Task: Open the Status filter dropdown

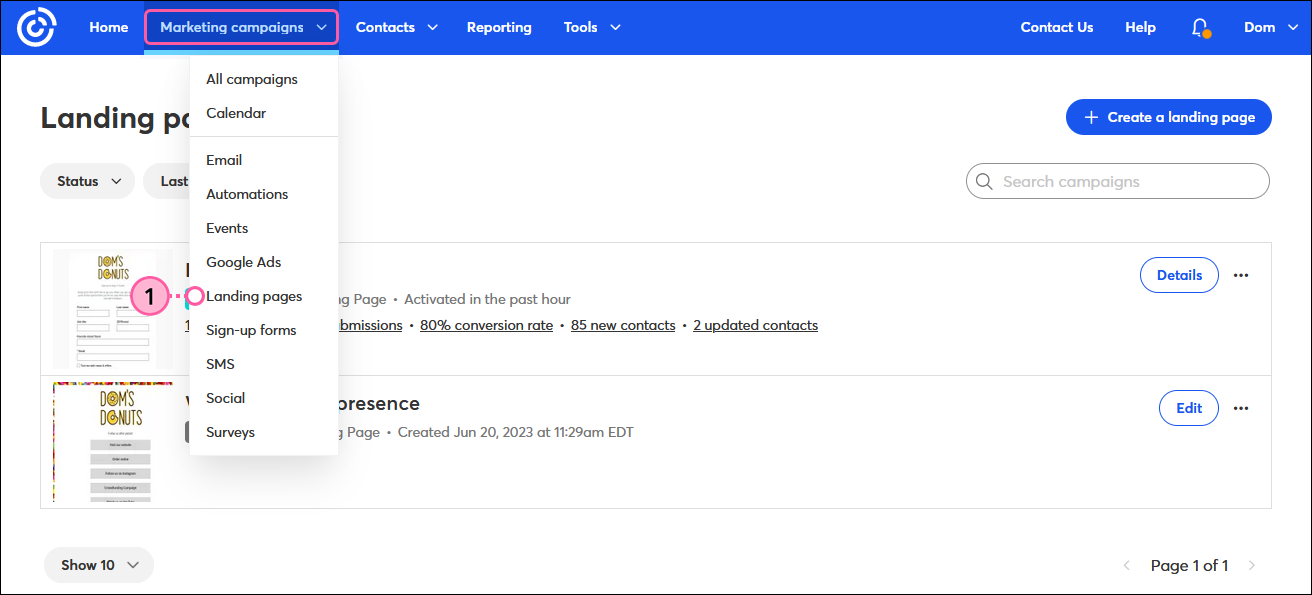Action: (x=88, y=181)
